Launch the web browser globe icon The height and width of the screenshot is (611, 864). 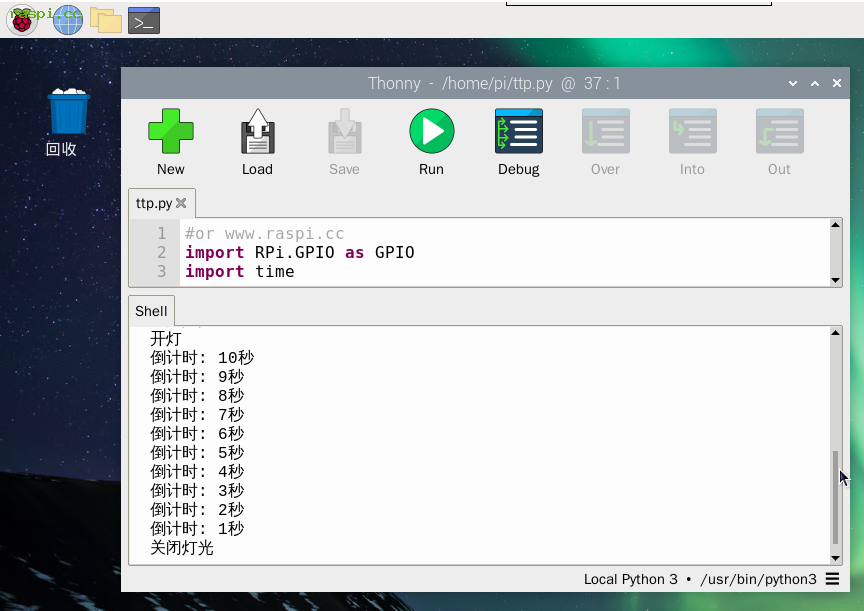67,19
